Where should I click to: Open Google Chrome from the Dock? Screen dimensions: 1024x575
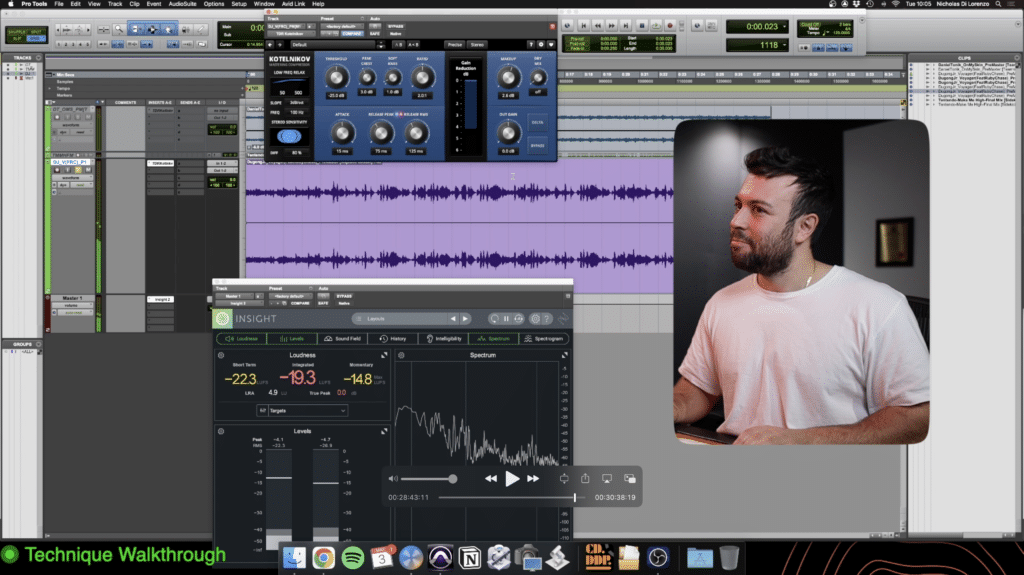coord(323,558)
